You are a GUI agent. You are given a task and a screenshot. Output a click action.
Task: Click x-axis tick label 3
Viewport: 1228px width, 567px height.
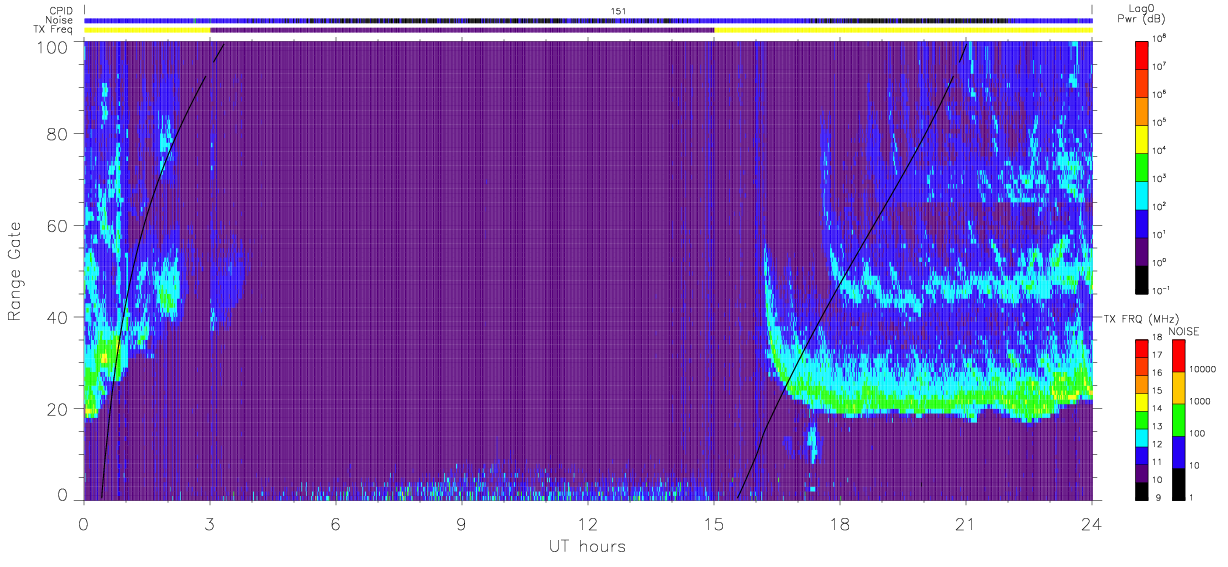click(x=210, y=523)
